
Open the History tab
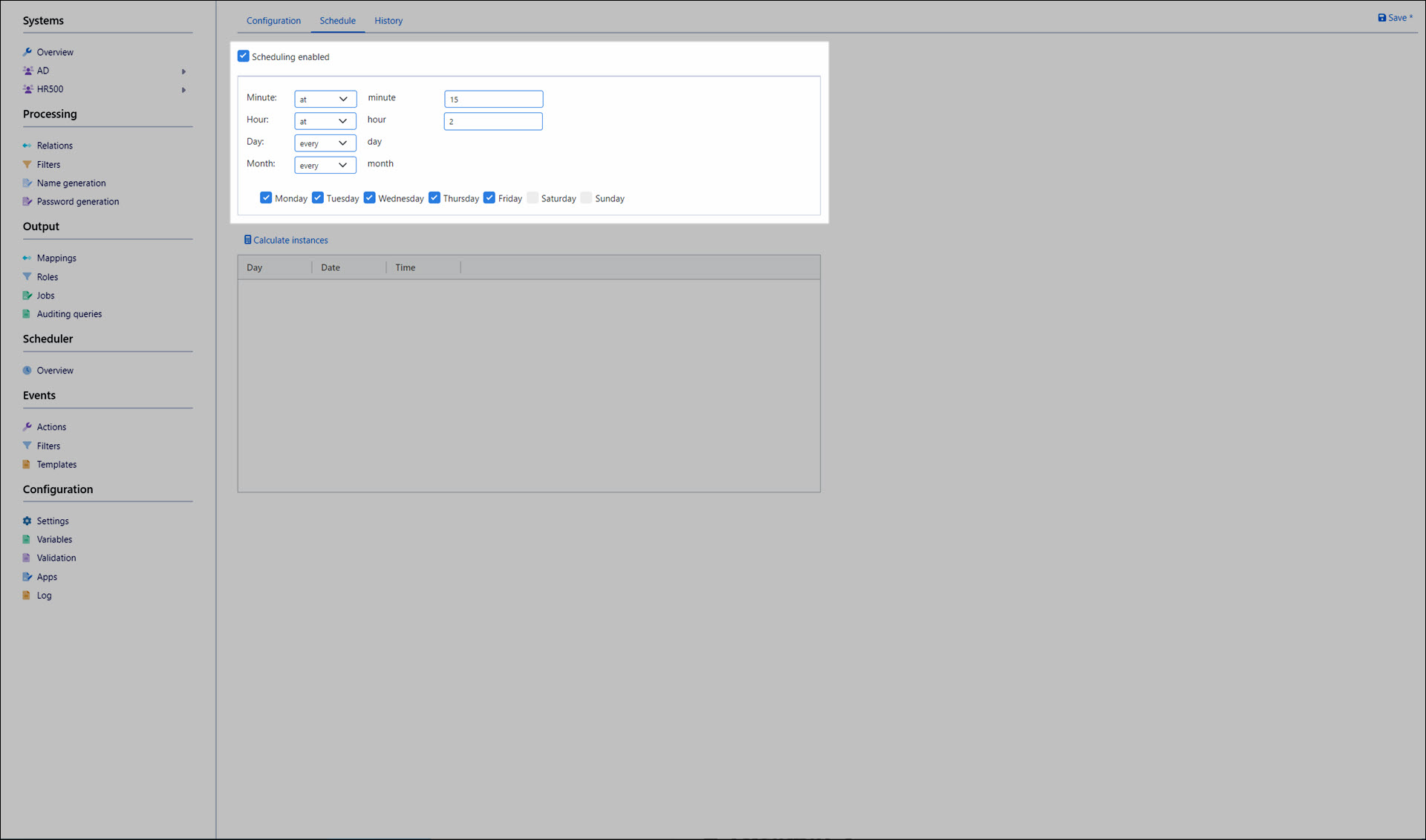click(x=388, y=21)
